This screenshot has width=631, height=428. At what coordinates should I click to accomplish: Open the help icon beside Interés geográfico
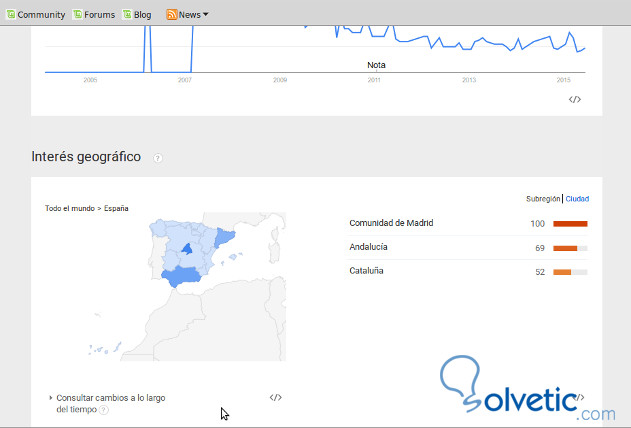[x=158, y=158]
